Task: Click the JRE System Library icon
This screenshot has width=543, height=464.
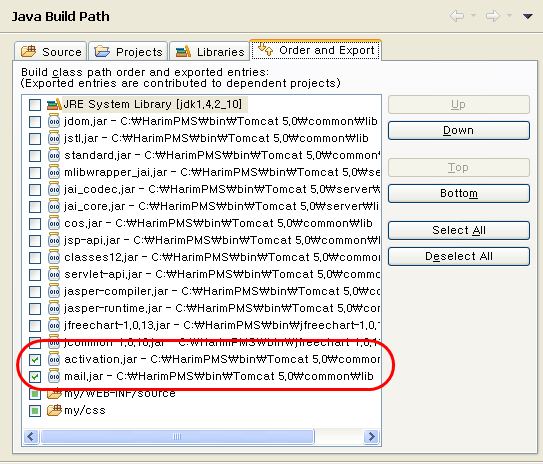Action: (x=54, y=104)
